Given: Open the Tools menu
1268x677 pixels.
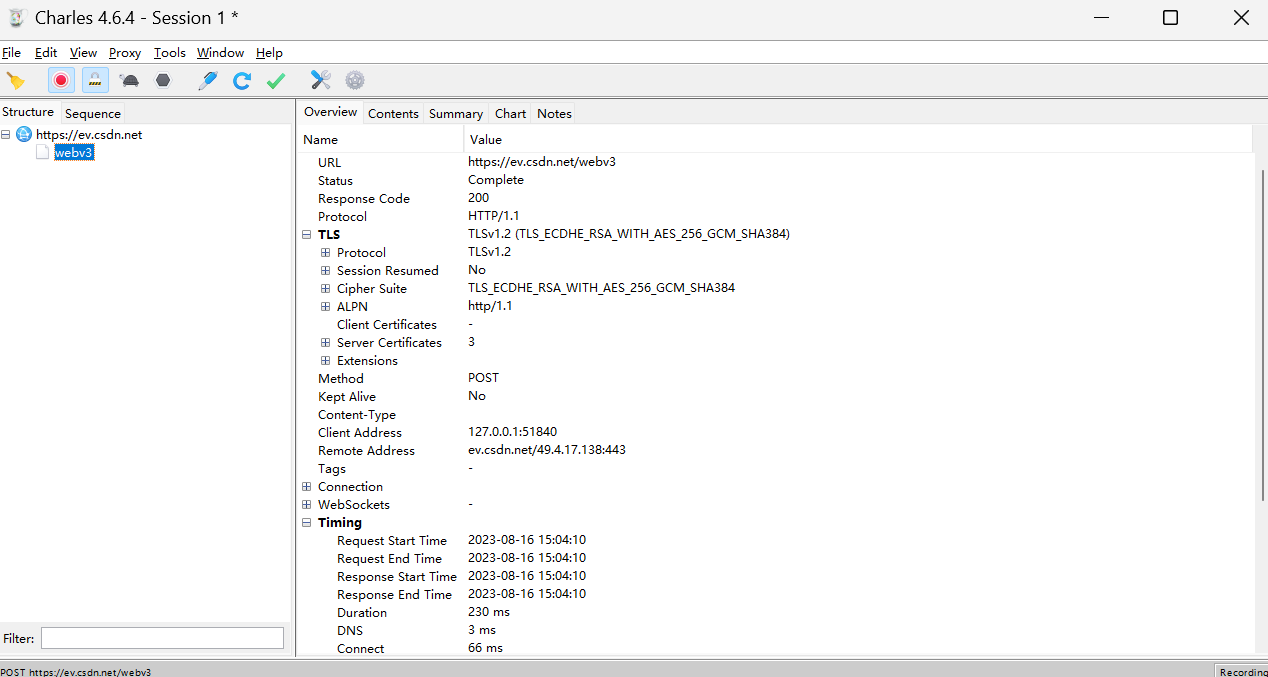Looking at the screenshot, I should 170,53.
